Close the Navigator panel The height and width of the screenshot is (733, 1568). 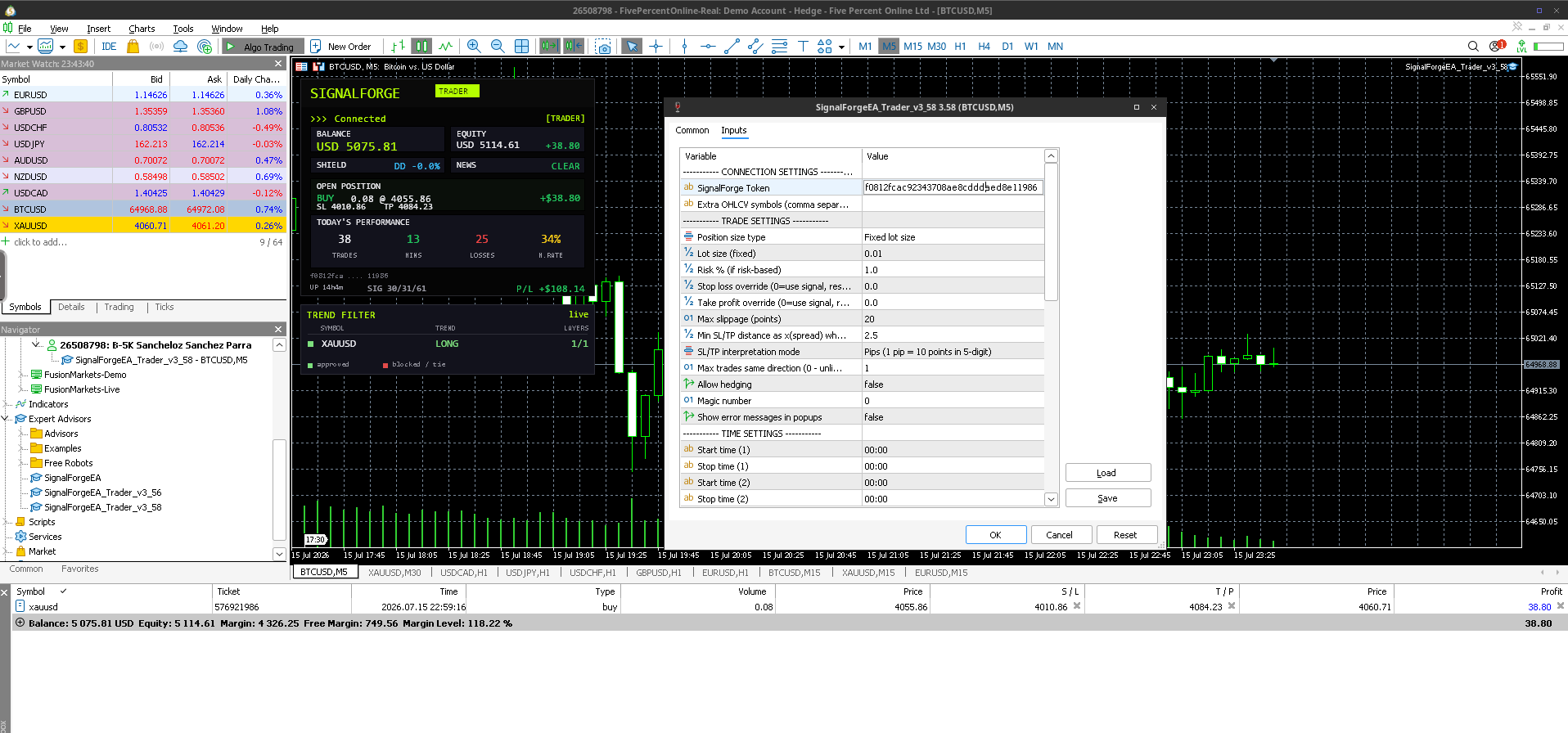278,329
